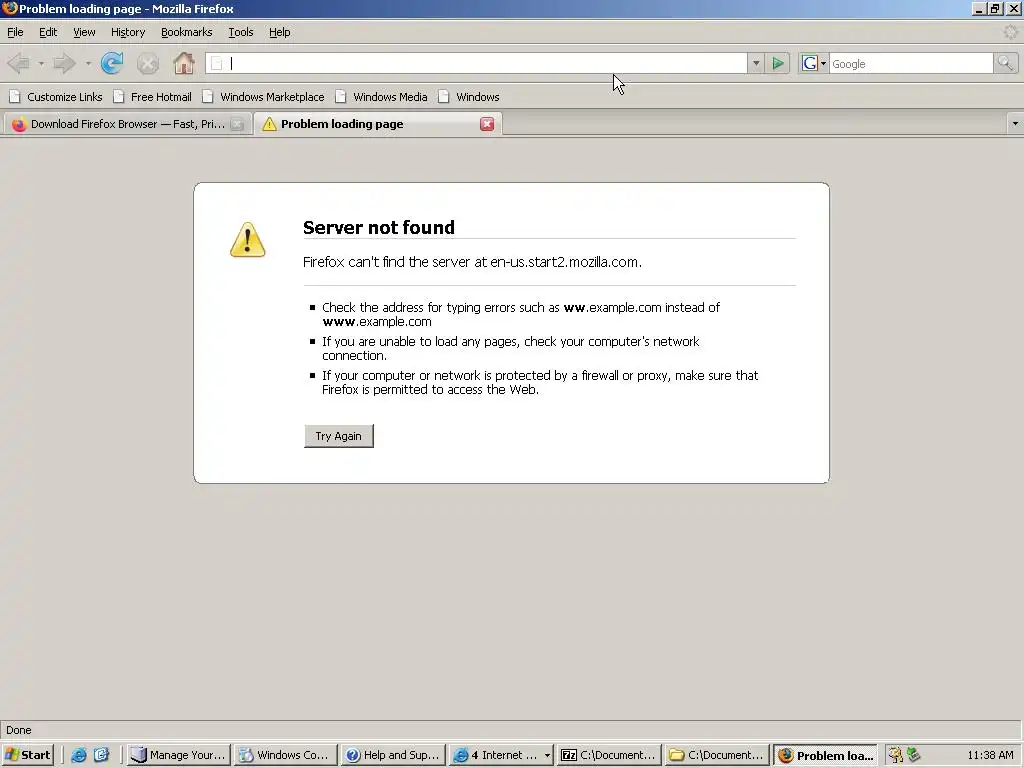The image size is (1024, 768).
Task: Click the en-us.start2.mozilla.com error sentence
Action: (x=472, y=262)
